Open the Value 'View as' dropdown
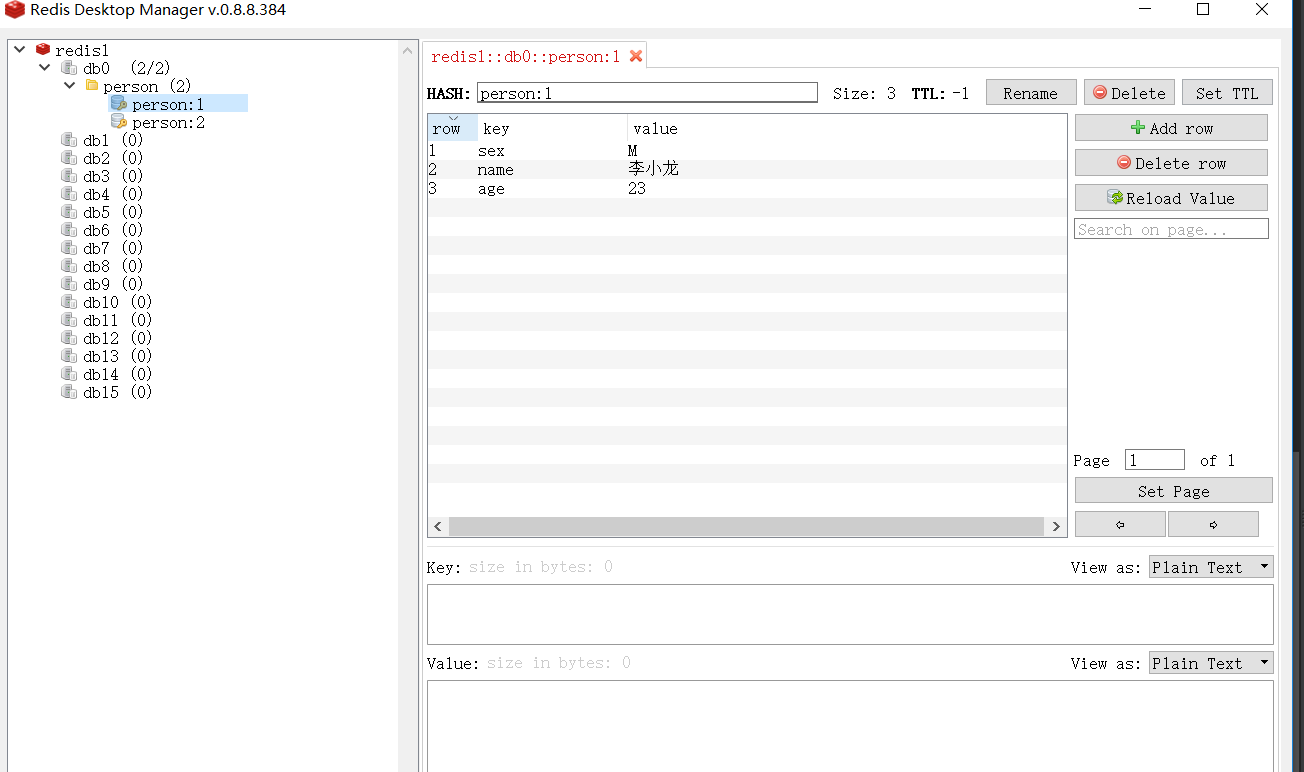 click(x=1211, y=663)
